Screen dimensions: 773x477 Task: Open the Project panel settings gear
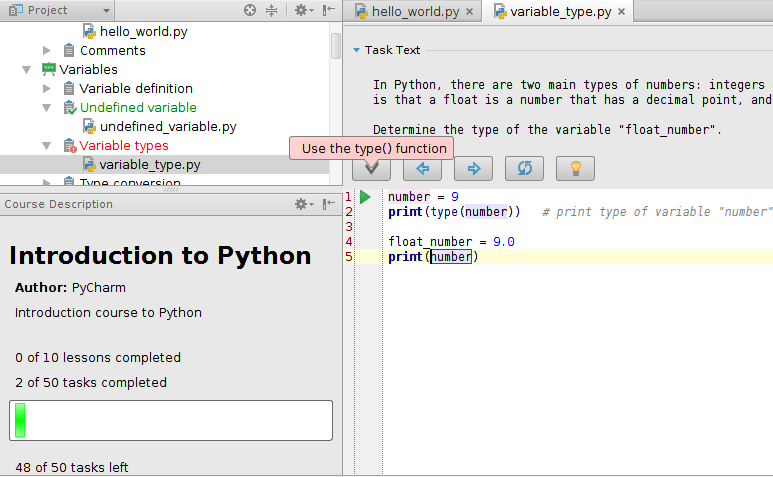303,10
